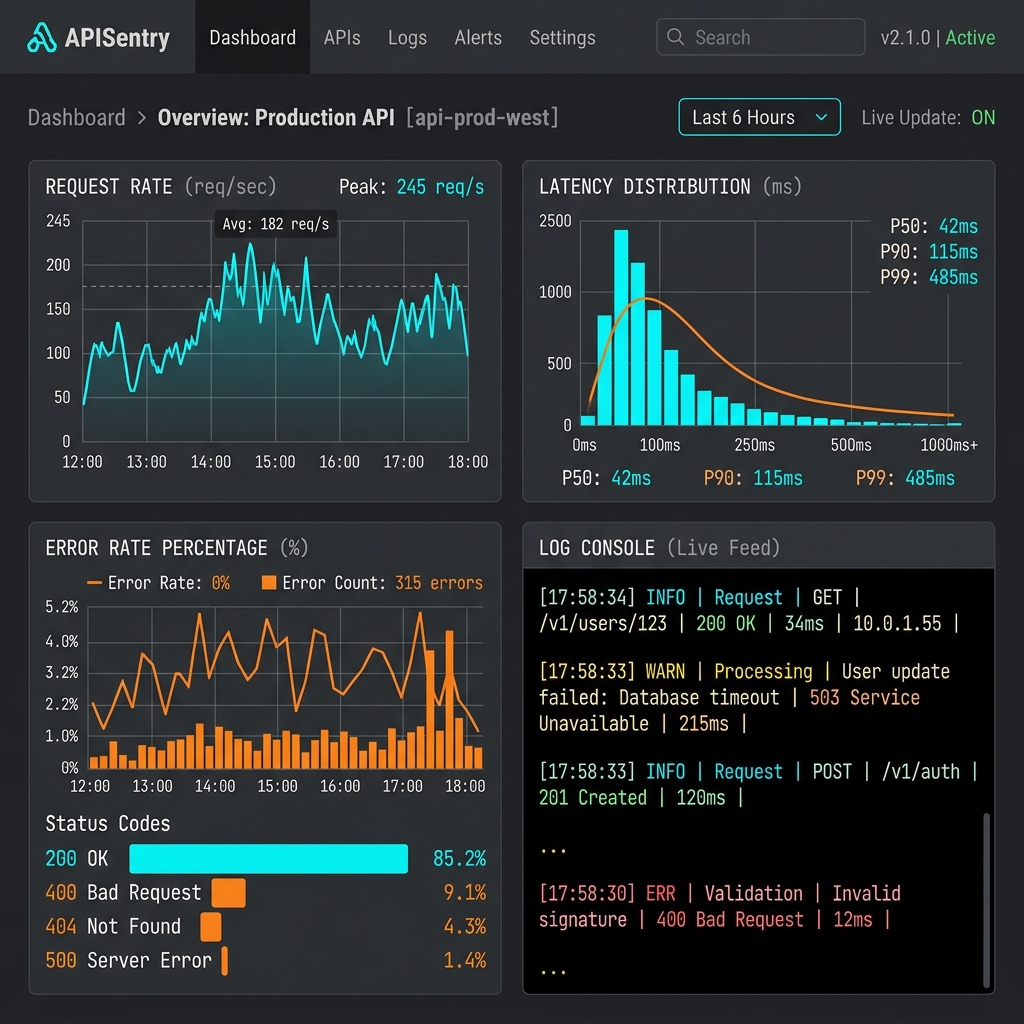The image size is (1024, 1024).
Task: Click the search magnifier icon
Action: (675, 37)
